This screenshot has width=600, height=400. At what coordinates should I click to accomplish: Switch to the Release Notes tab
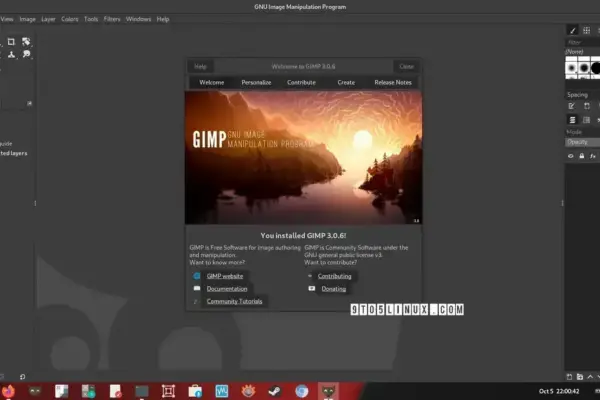tap(393, 83)
